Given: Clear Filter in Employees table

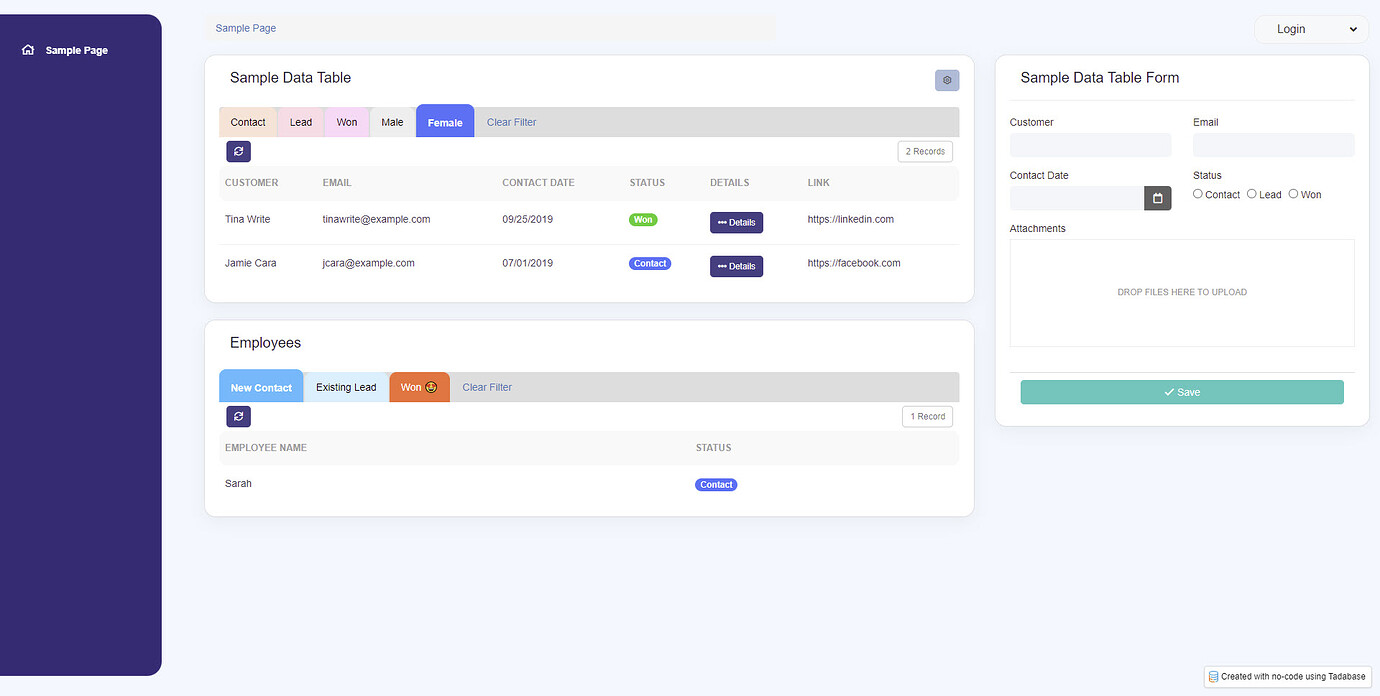Looking at the screenshot, I should (487, 387).
